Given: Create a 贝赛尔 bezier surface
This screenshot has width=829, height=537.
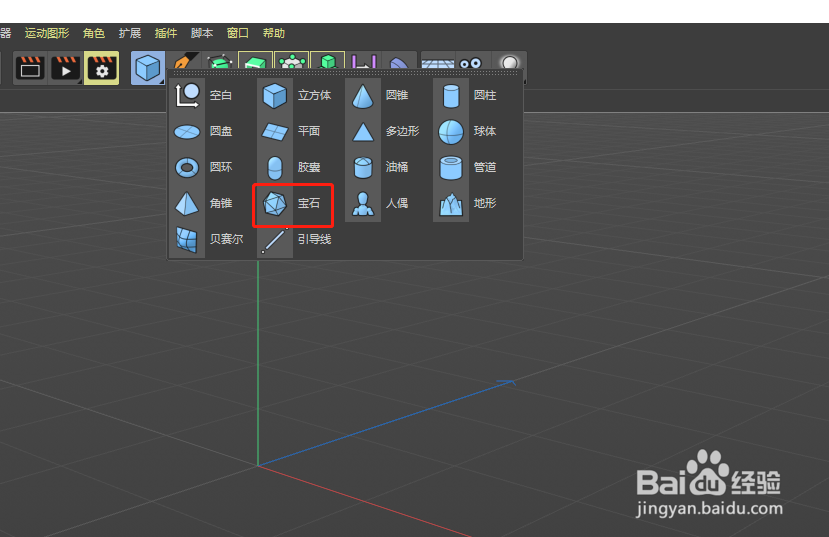Looking at the screenshot, I should click(x=210, y=239).
